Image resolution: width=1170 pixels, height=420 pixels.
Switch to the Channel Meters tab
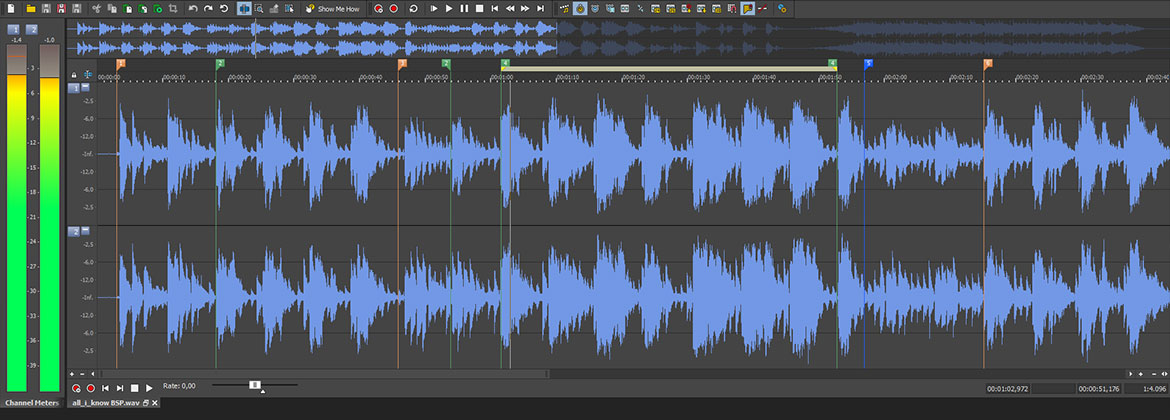31,403
